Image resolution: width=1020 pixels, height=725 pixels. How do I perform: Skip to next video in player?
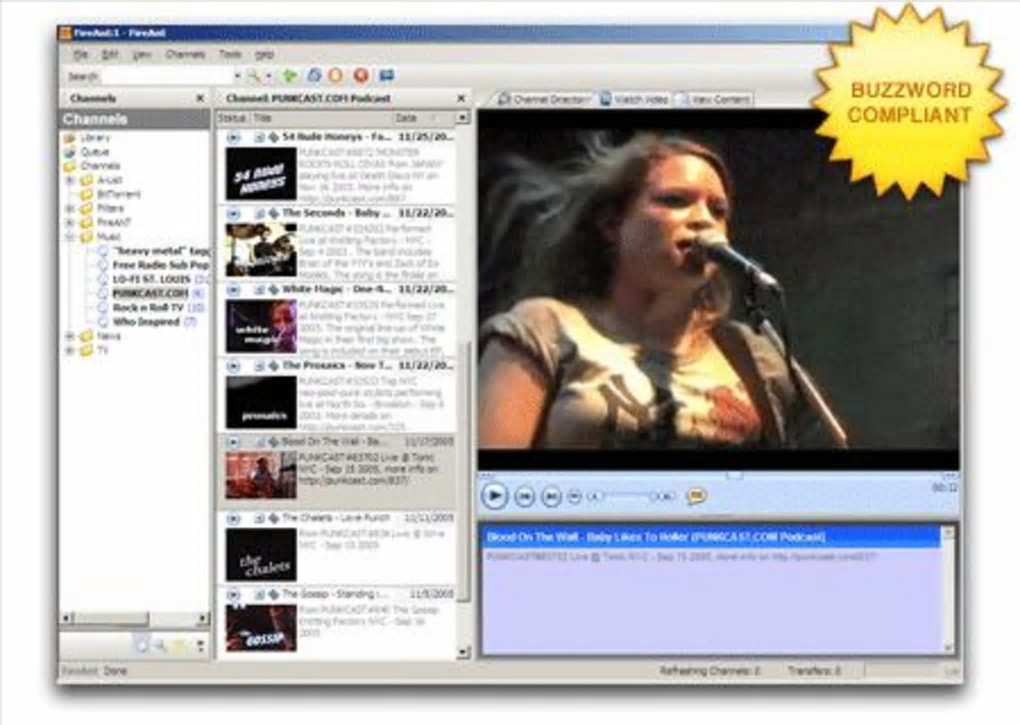[x=551, y=497]
